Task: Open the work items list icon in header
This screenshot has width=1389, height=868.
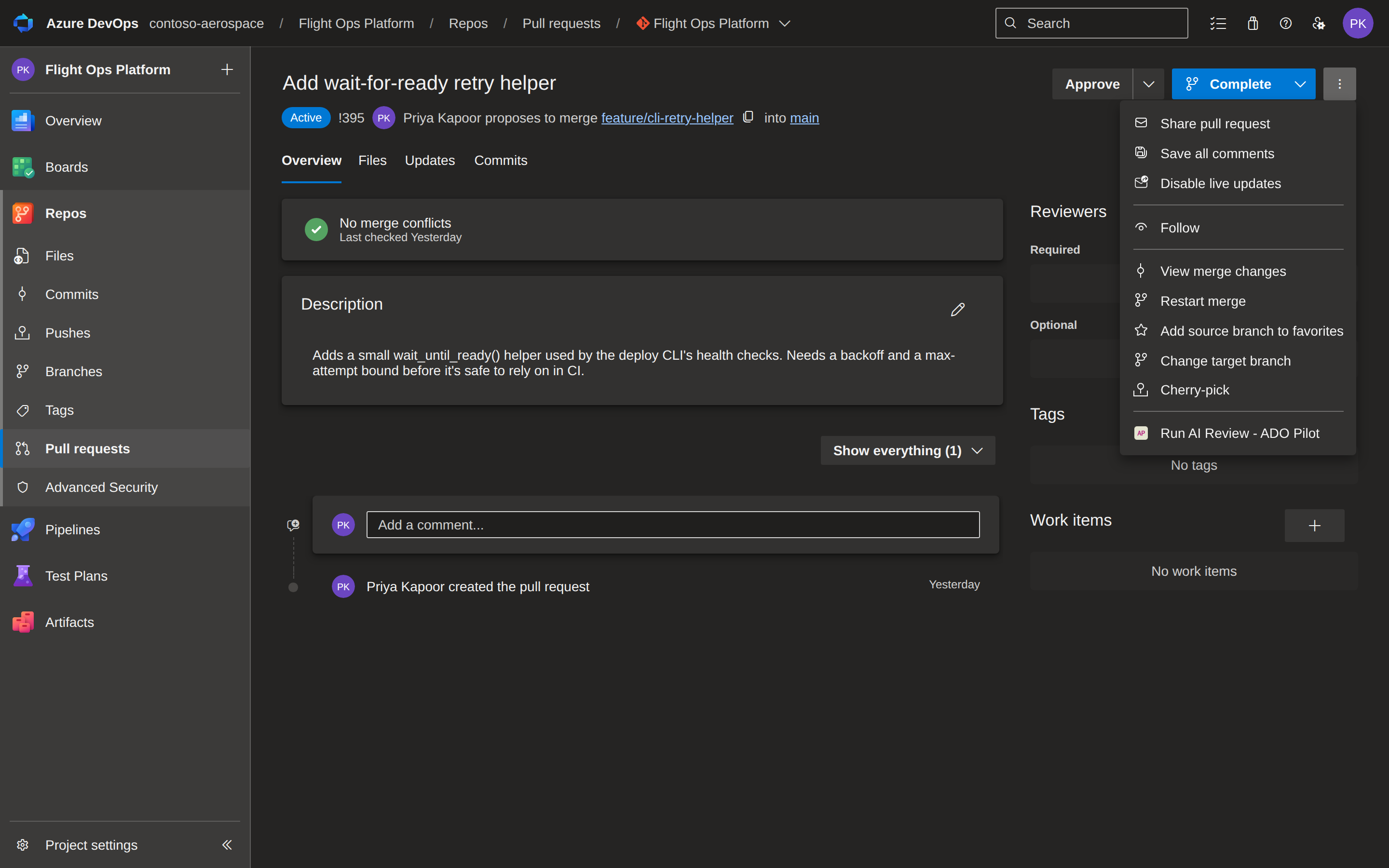Action: [x=1218, y=23]
